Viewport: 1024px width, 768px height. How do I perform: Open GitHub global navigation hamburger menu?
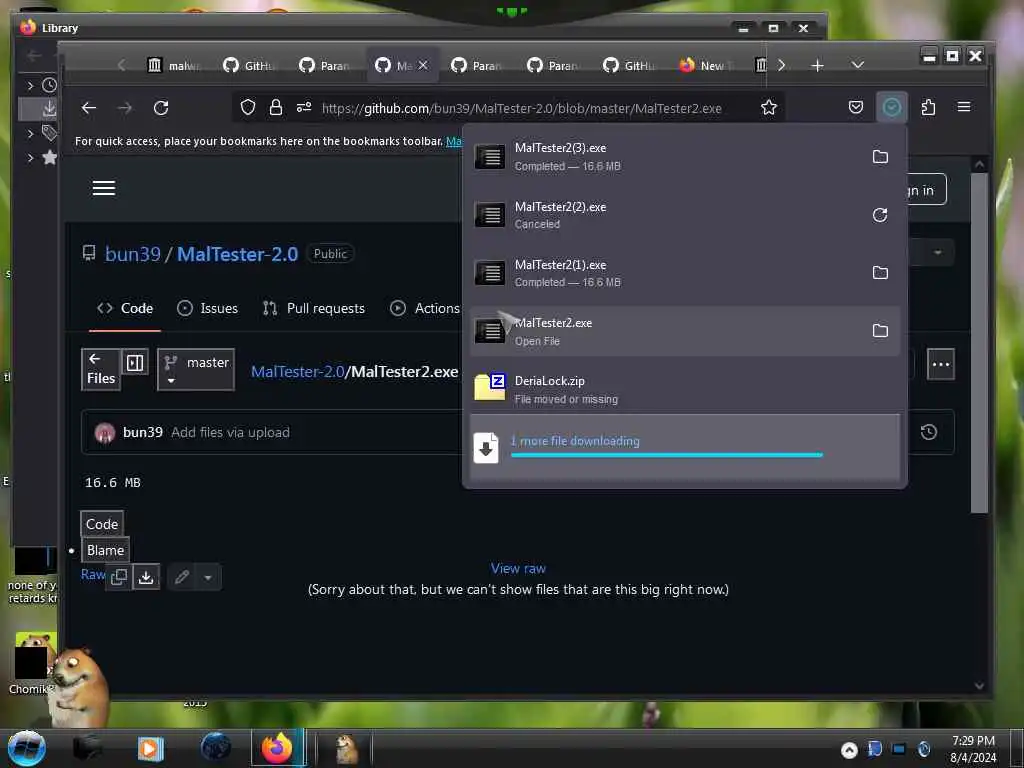(104, 188)
